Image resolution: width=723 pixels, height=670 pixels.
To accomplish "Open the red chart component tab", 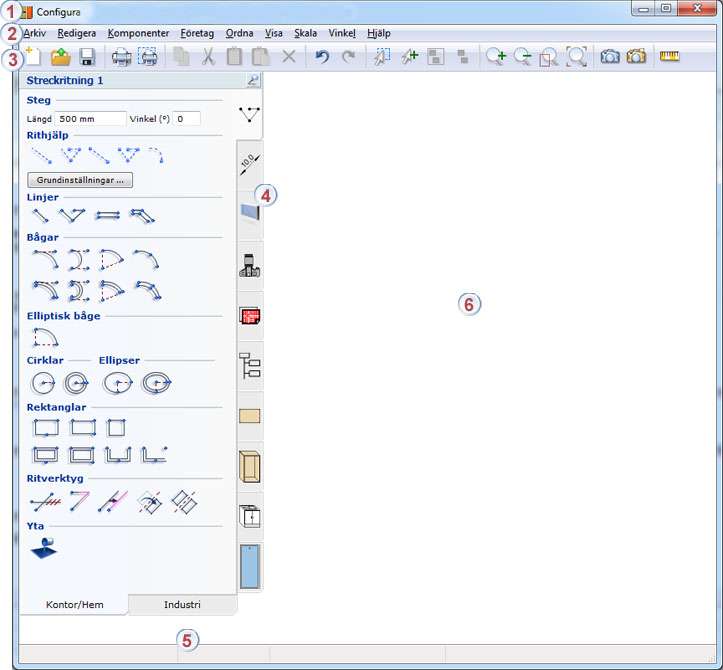I will [x=249, y=316].
